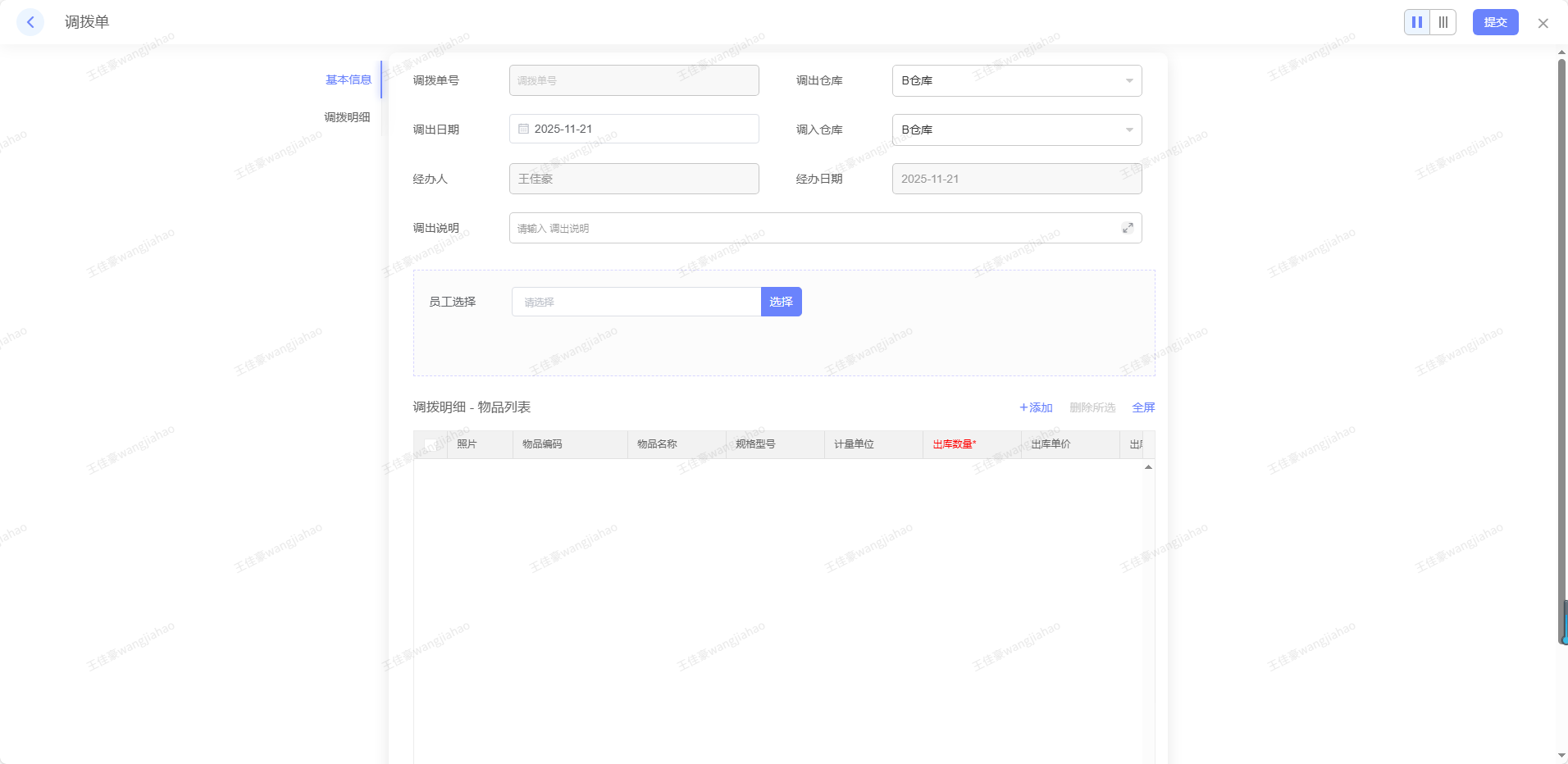
Task: Click the 出库数量 column header
Action: (x=955, y=444)
